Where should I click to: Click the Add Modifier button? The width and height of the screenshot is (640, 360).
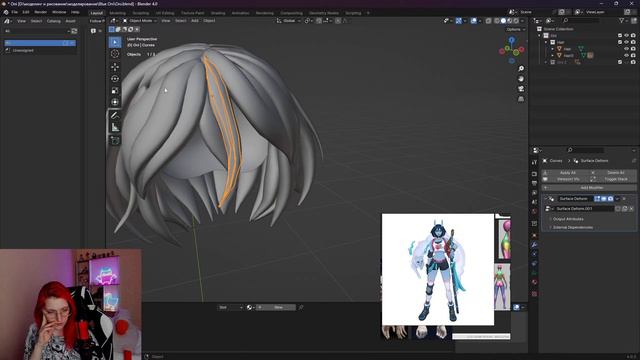589,188
